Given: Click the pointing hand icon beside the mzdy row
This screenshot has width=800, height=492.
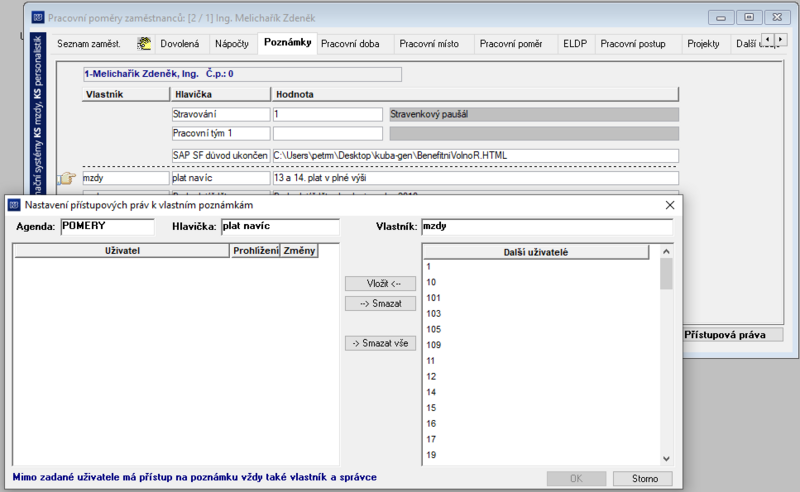Looking at the screenshot, I should pyautogui.click(x=67, y=178).
